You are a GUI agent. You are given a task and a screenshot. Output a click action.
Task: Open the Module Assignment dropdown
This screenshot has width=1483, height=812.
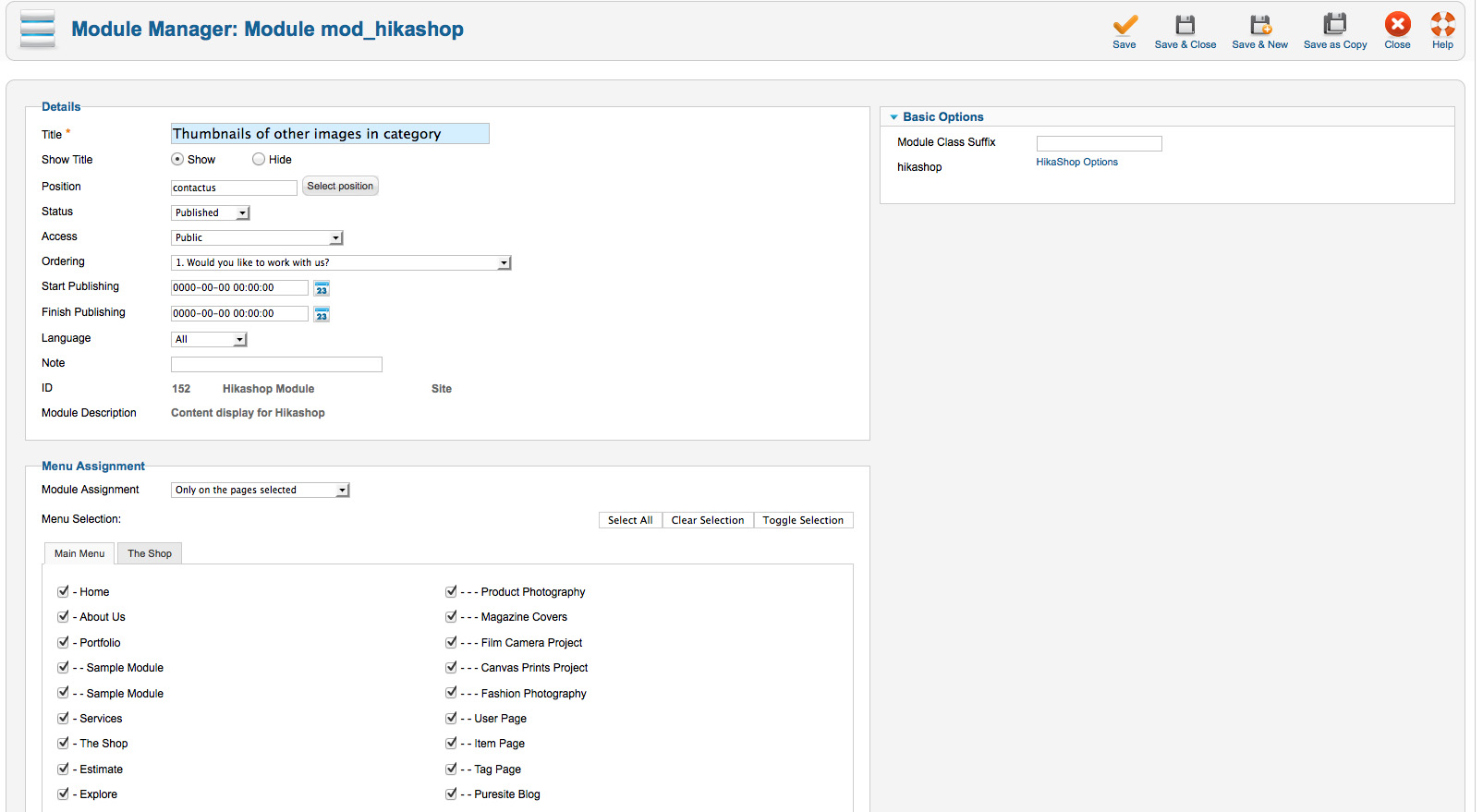point(261,490)
